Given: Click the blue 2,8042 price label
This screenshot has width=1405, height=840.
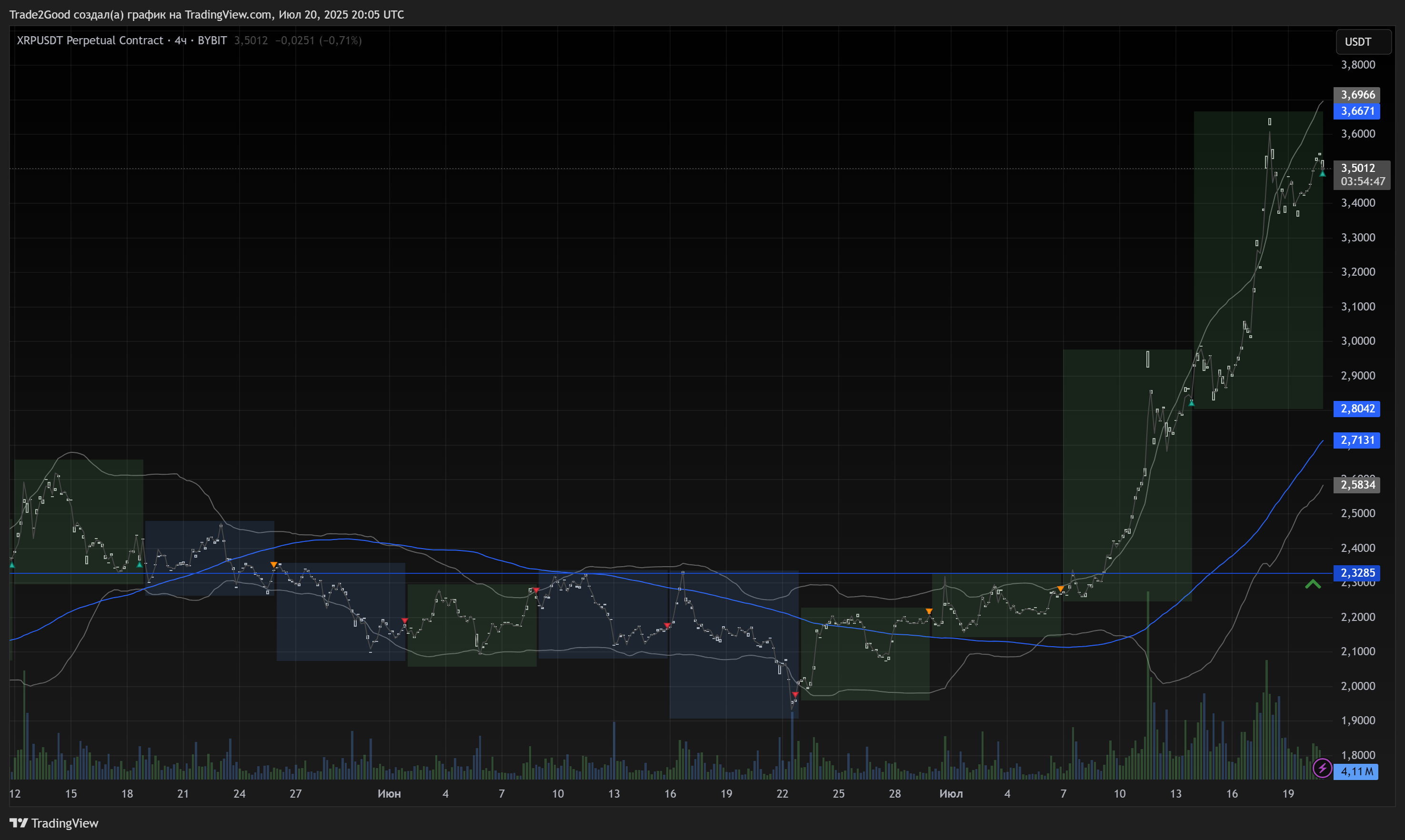Looking at the screenshot, I should [x=1357, y=409].
